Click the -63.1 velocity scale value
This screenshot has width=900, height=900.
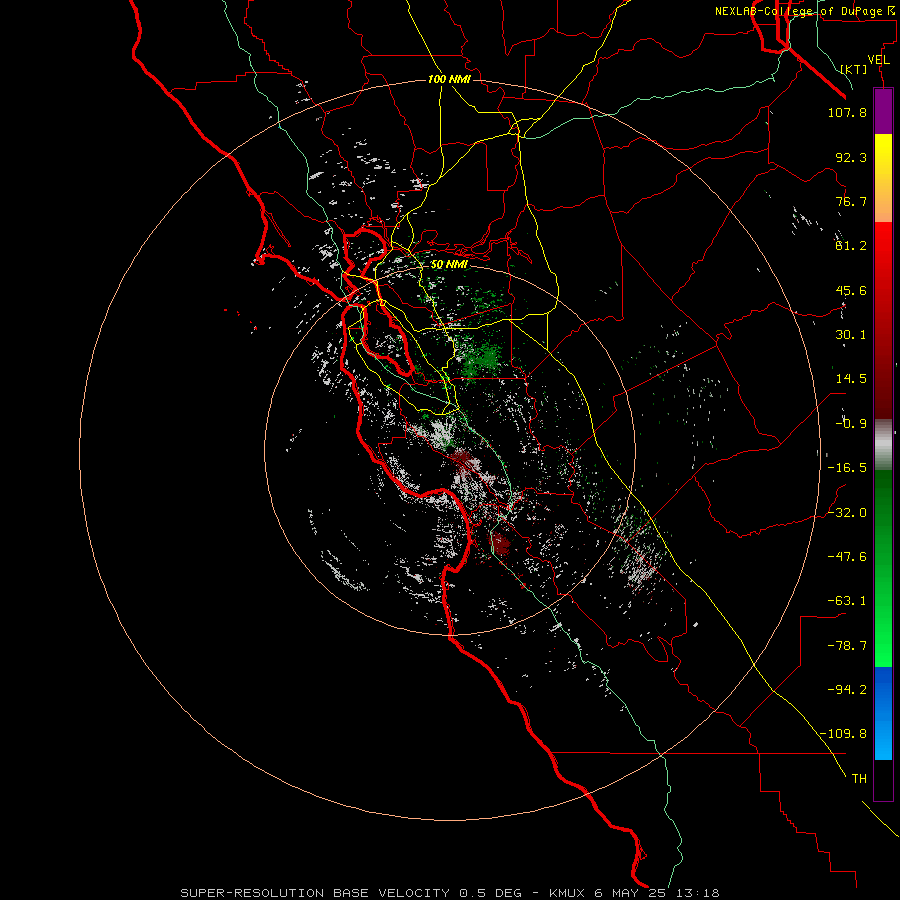pyautogui.click(x=847, y=601)
